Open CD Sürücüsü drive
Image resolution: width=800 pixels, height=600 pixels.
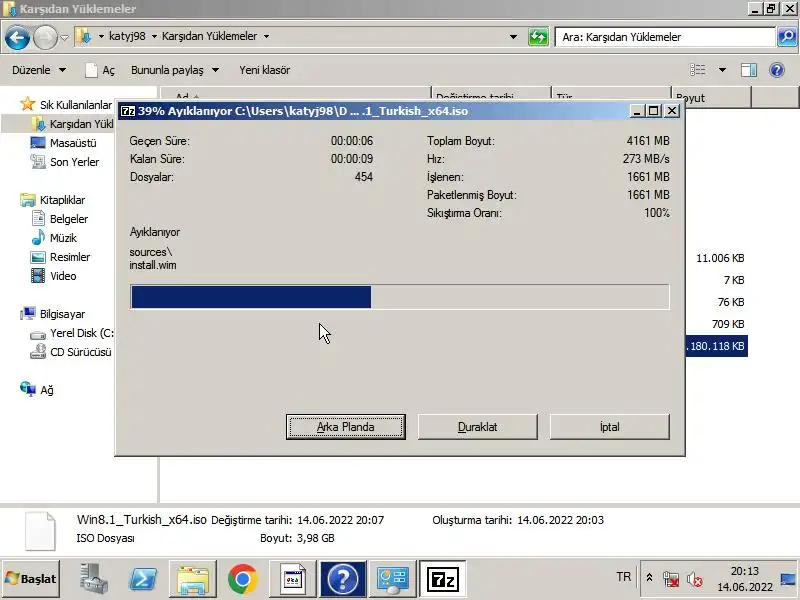pyautogui.click(x=70, y=352)
